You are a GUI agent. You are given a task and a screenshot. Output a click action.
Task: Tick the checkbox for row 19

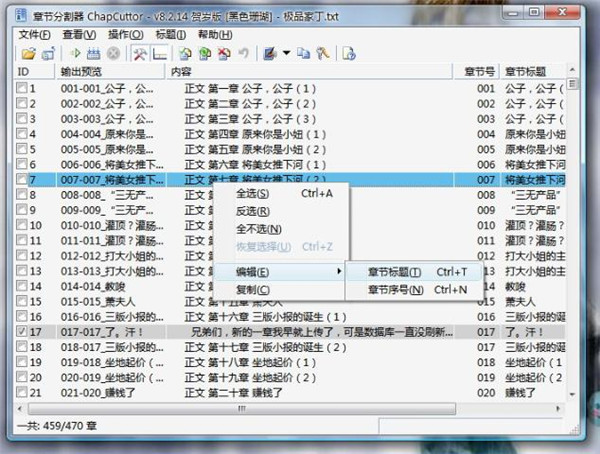click(x=22, y=361)
